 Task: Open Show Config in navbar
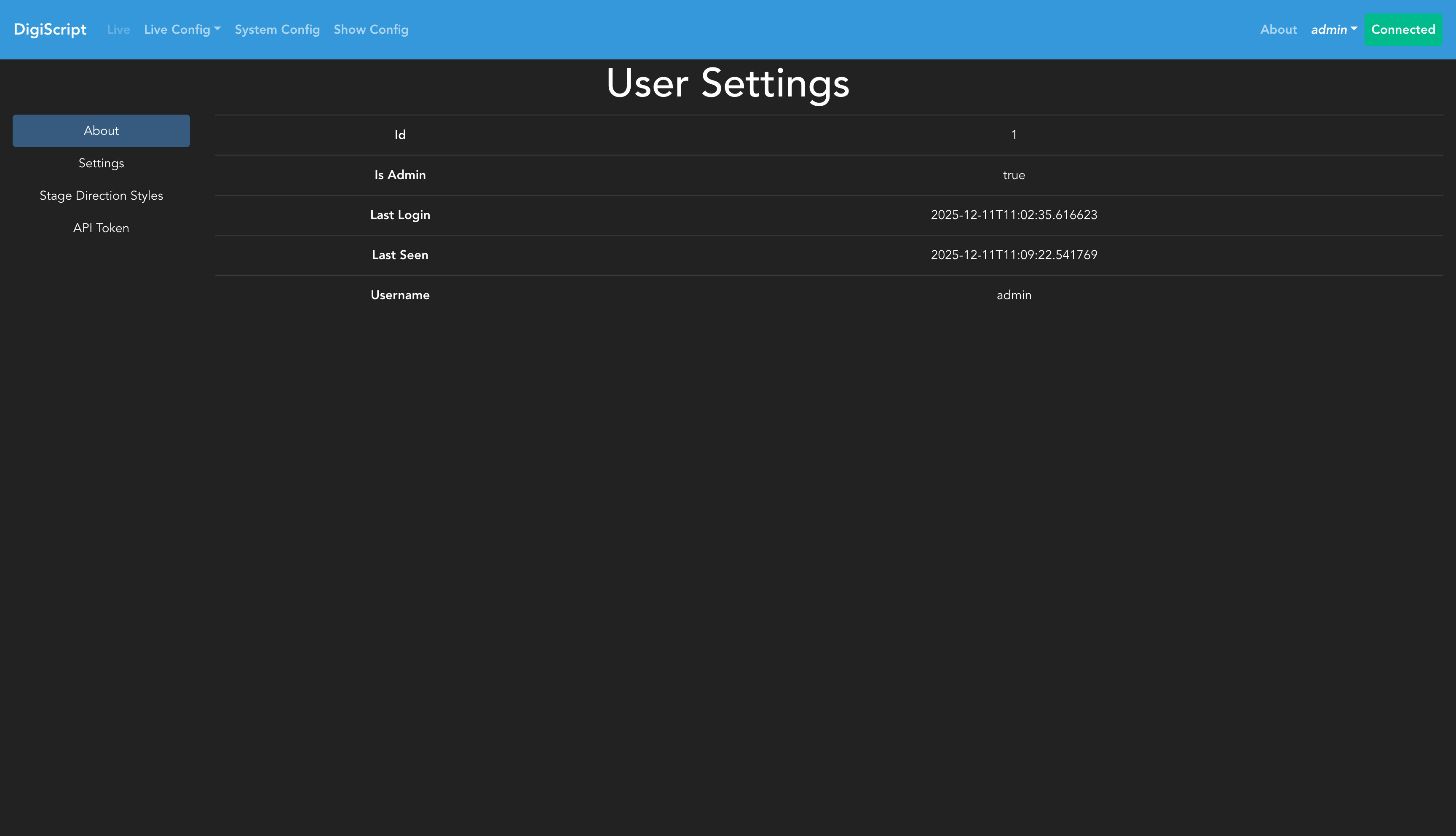[x=371, y=29]
